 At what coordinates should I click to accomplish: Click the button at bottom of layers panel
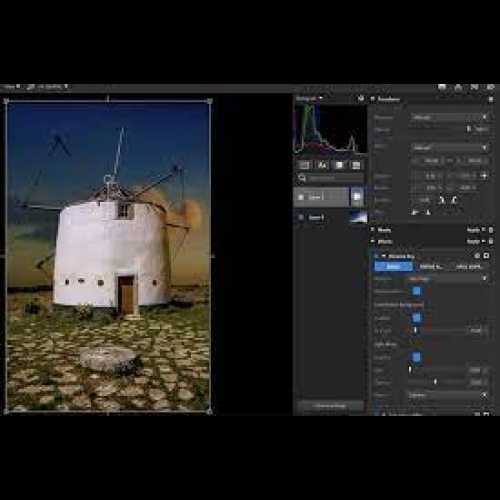coord(330,406)
